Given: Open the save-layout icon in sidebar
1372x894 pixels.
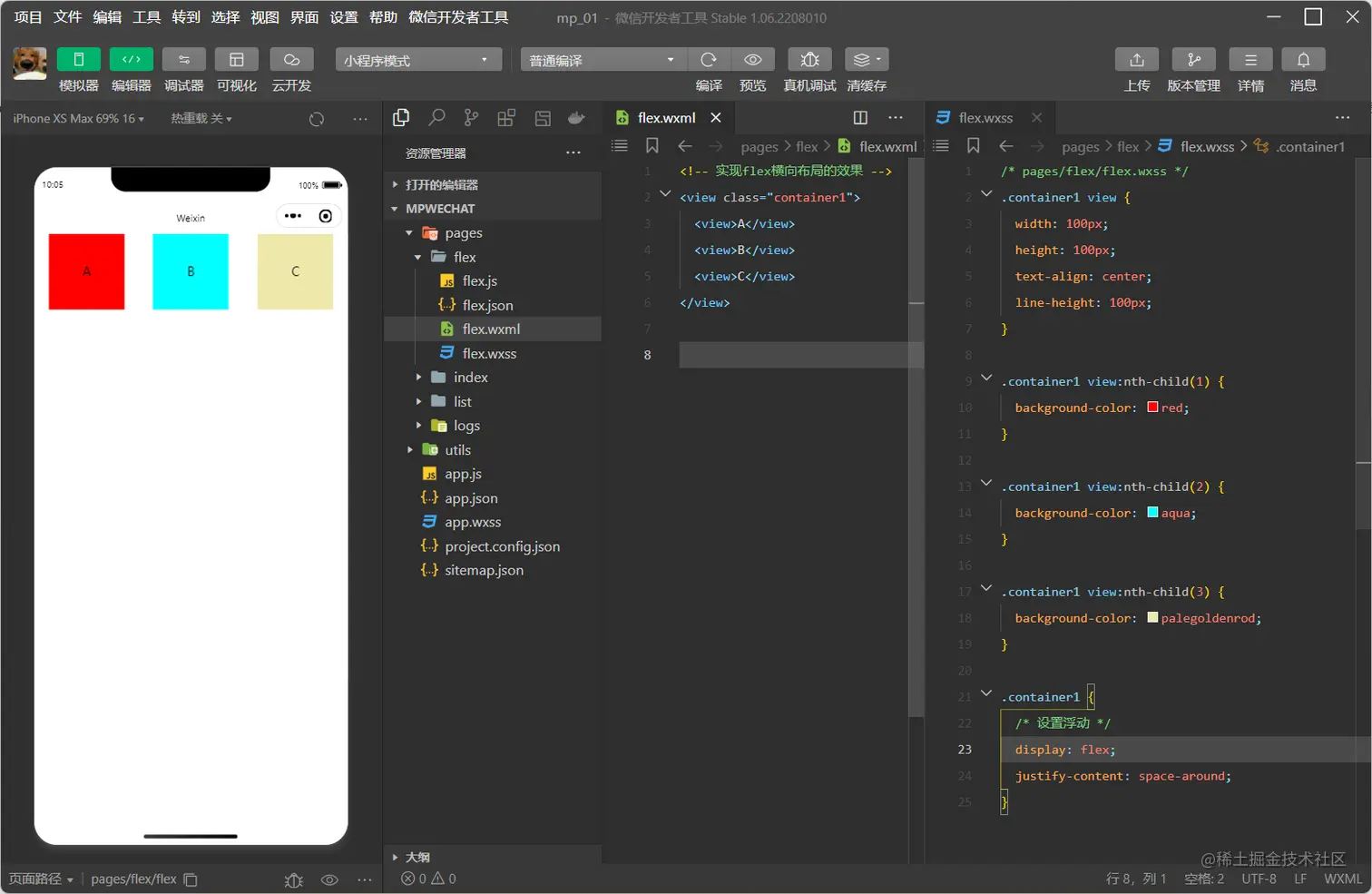Looking at the screenshot, I should (x=543, y=117).
